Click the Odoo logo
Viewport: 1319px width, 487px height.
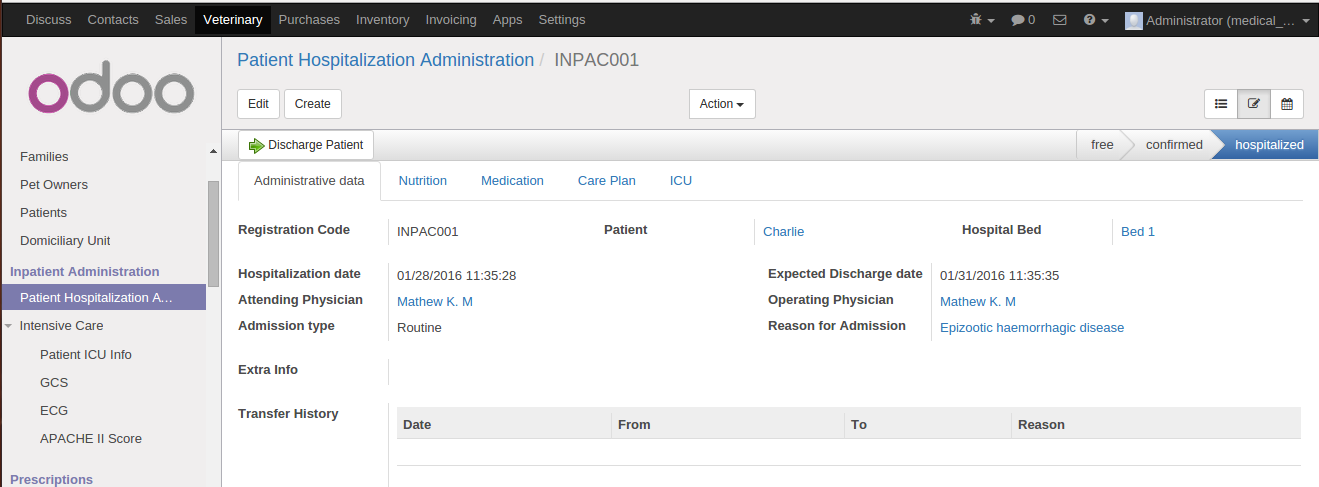[110, 91]
